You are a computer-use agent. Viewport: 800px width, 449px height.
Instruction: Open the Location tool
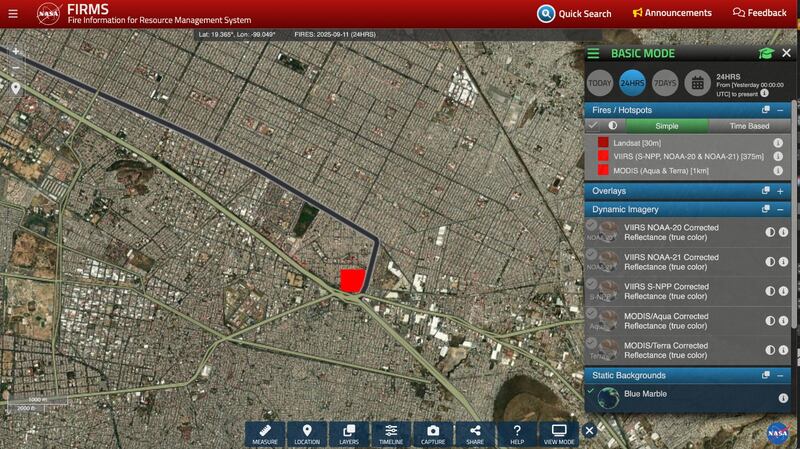pos(307,435)
